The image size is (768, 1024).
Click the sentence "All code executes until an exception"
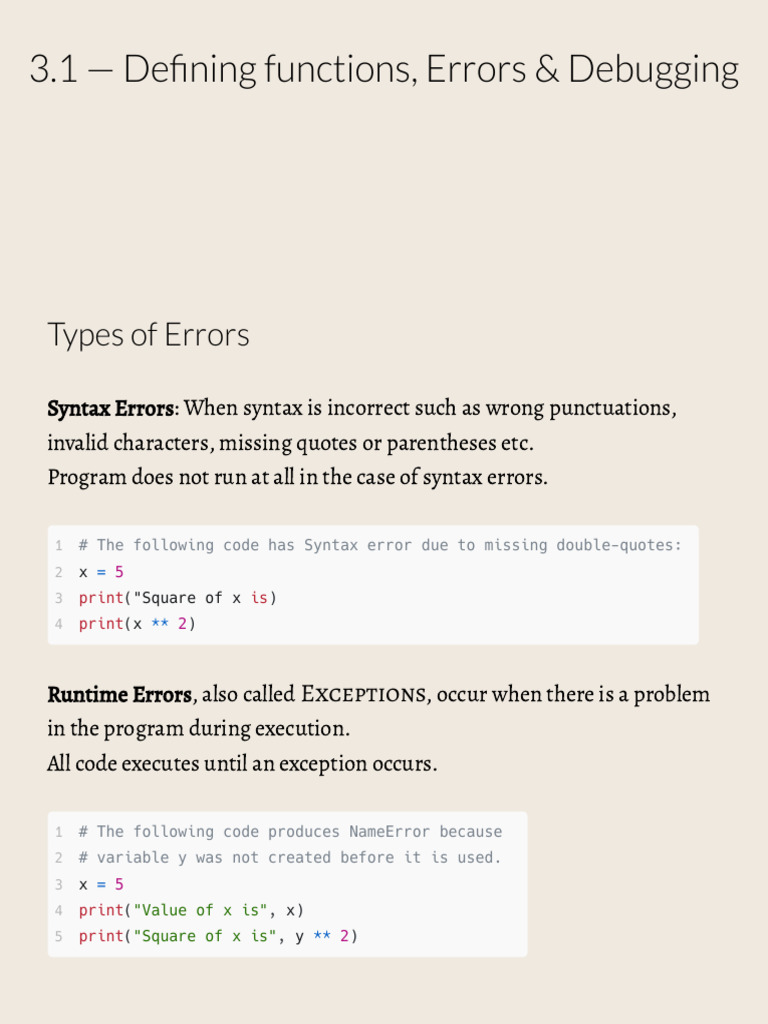(241, 764)
